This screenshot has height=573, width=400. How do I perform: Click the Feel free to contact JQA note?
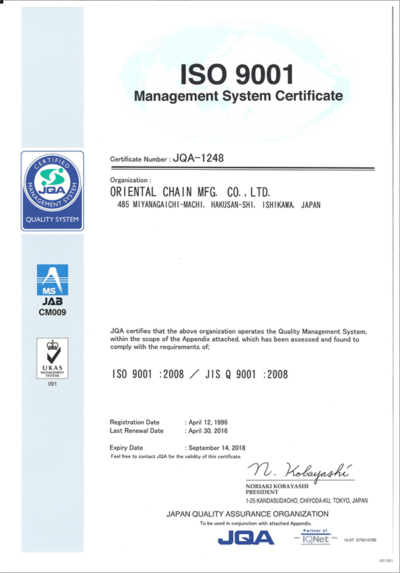pos(176,456)
